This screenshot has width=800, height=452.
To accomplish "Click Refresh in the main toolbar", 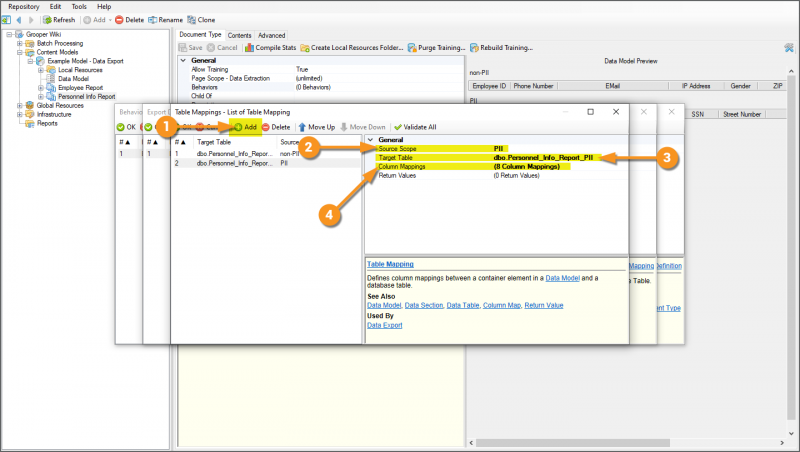I will pos(59,20).
